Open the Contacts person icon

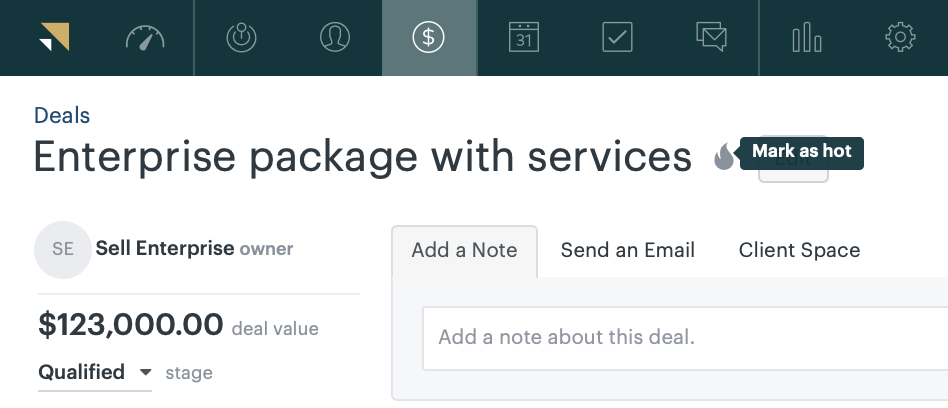tap(335, 37)
